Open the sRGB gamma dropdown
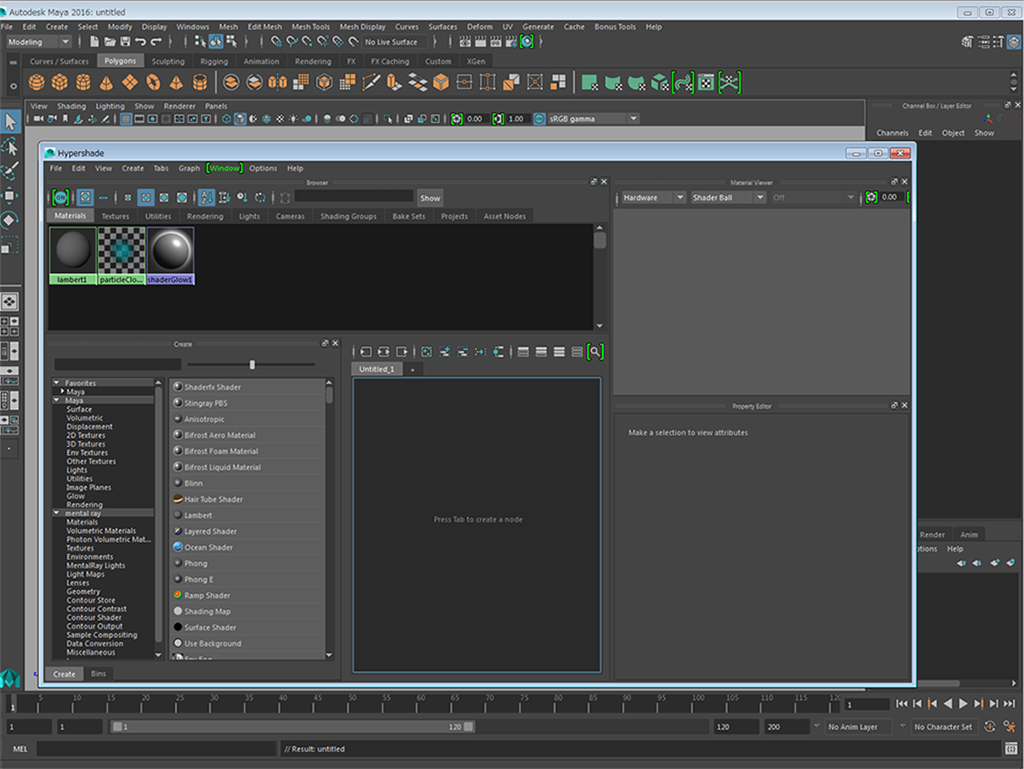This screenshot has height=769, width=1024. tap(594, 119)
